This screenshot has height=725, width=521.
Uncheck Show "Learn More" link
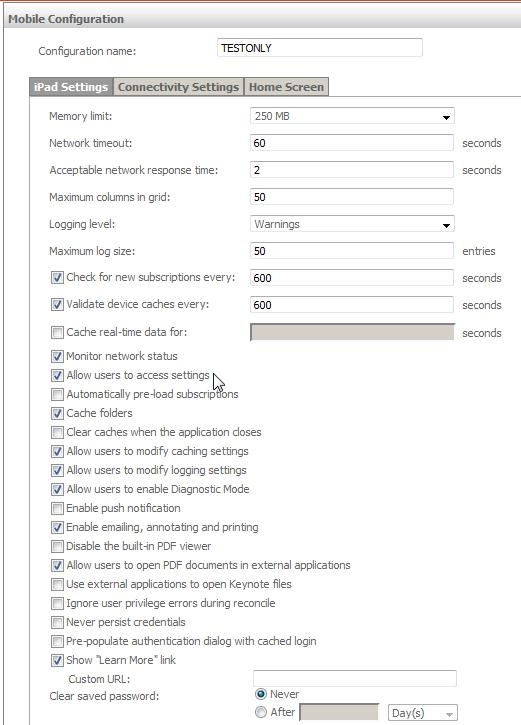click(57, 660)
